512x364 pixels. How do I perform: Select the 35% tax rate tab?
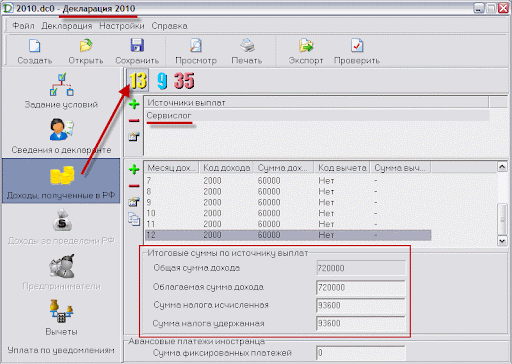tap(184, 81)
